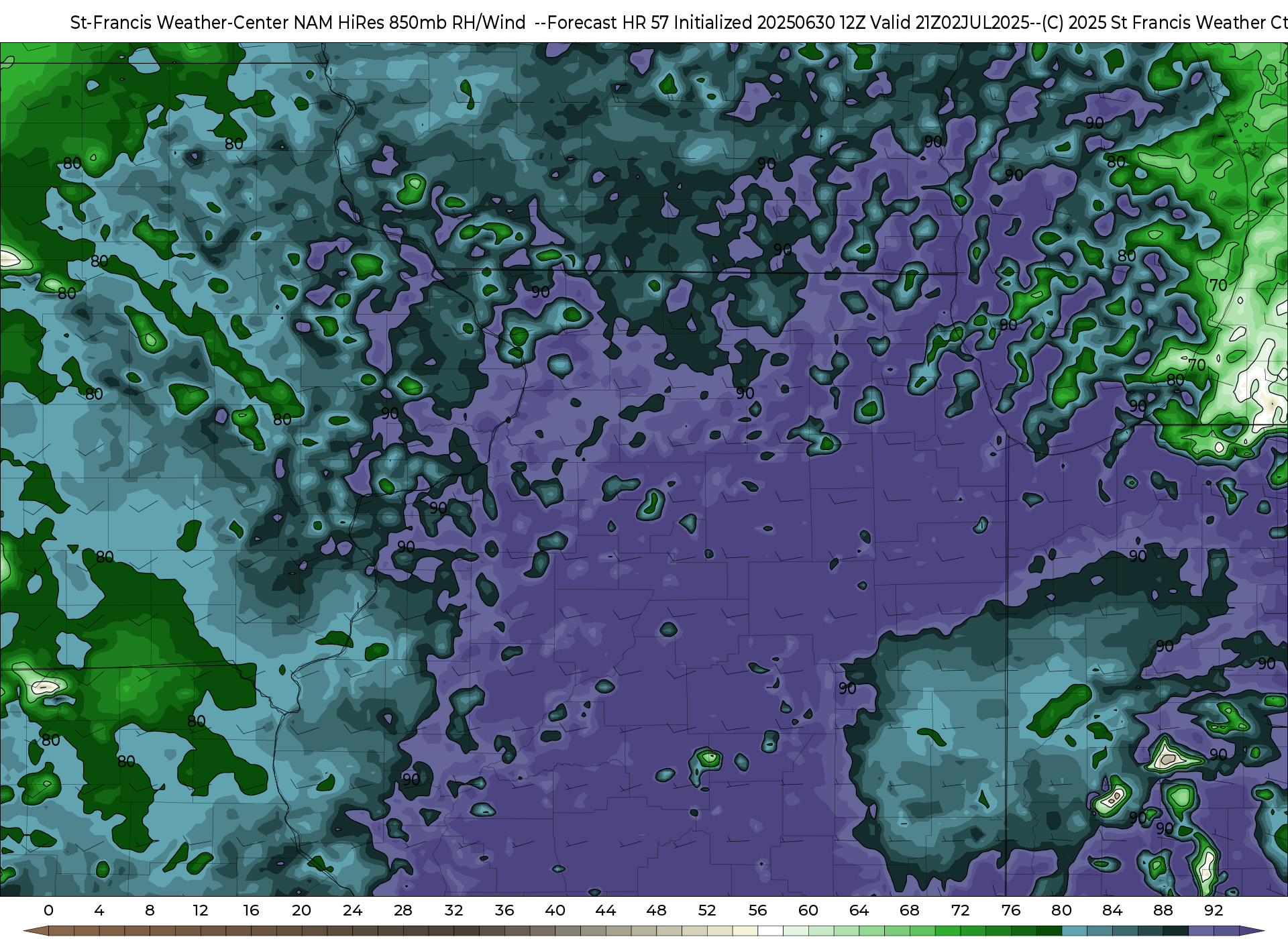Click the '44' colorbar tick label

coord(605,910)
